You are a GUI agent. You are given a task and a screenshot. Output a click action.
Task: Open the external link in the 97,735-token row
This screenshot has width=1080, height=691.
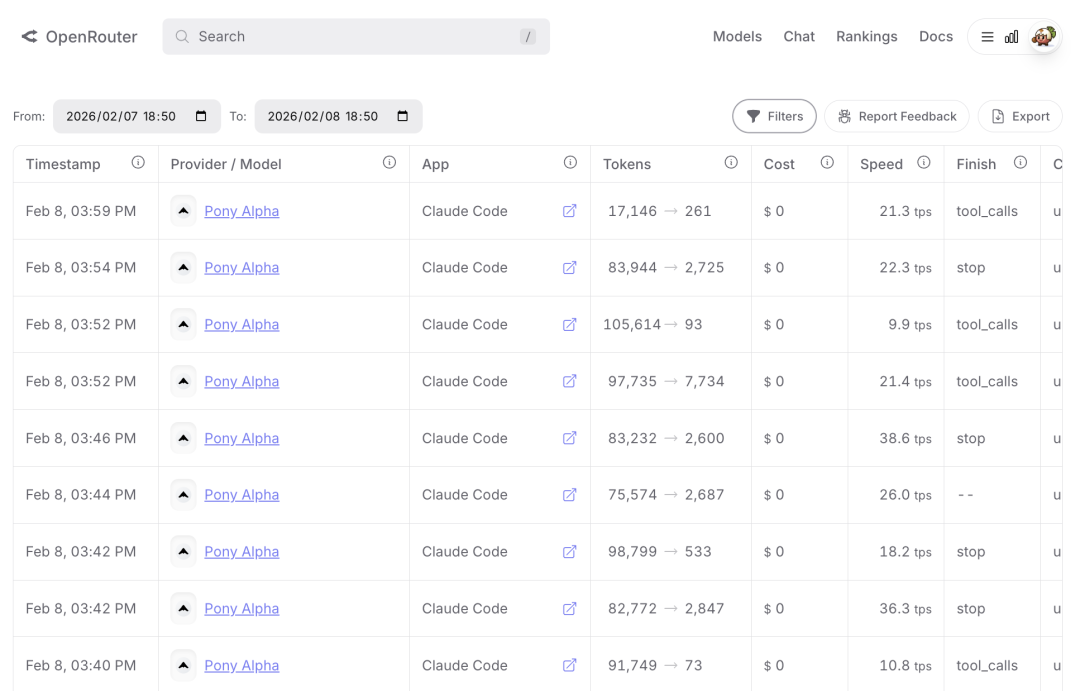pos(570,381)
